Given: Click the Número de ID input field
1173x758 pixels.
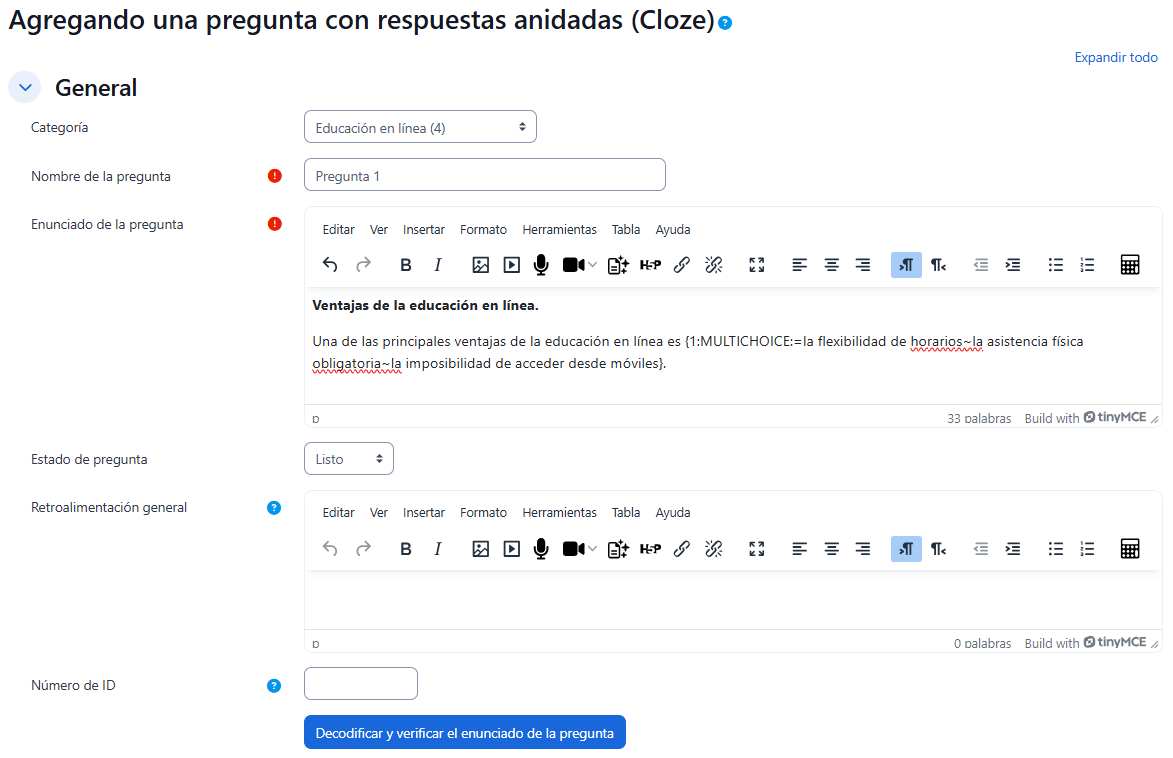Looking at the screenshot, I should 360,684.
